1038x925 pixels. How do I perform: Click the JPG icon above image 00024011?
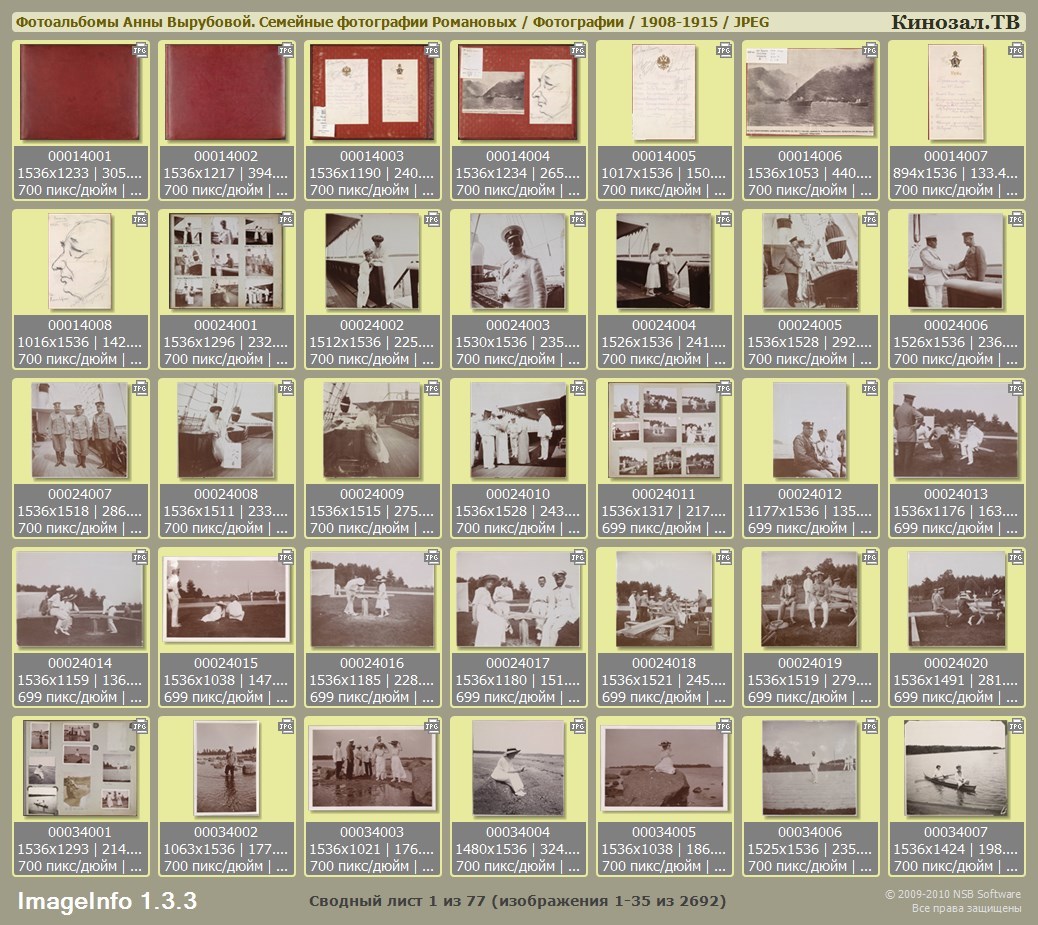[x=724, y=388]
